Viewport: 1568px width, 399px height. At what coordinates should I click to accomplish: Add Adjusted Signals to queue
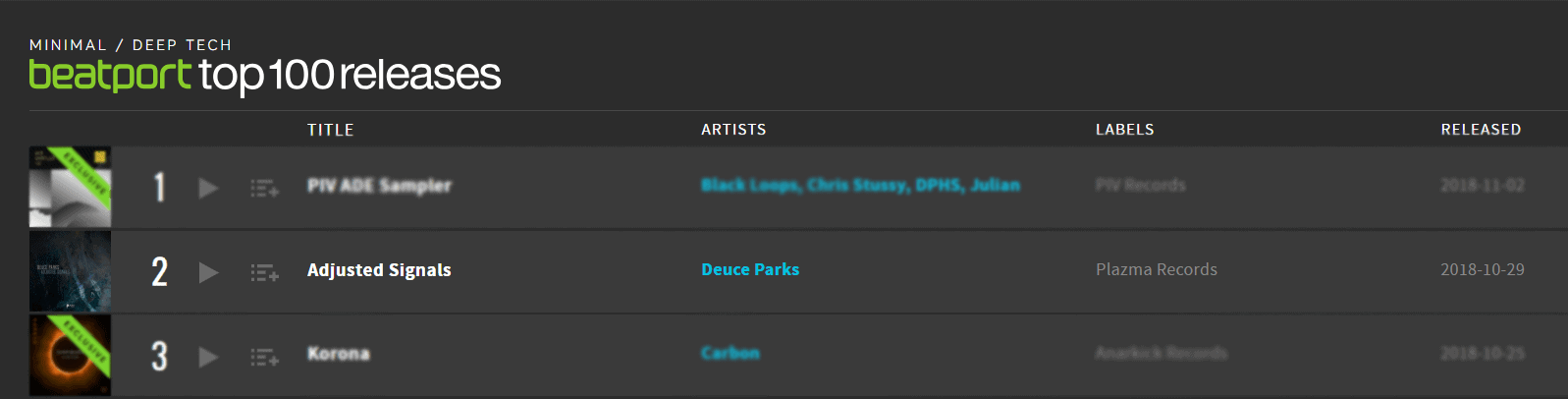[x=264, y=272]
